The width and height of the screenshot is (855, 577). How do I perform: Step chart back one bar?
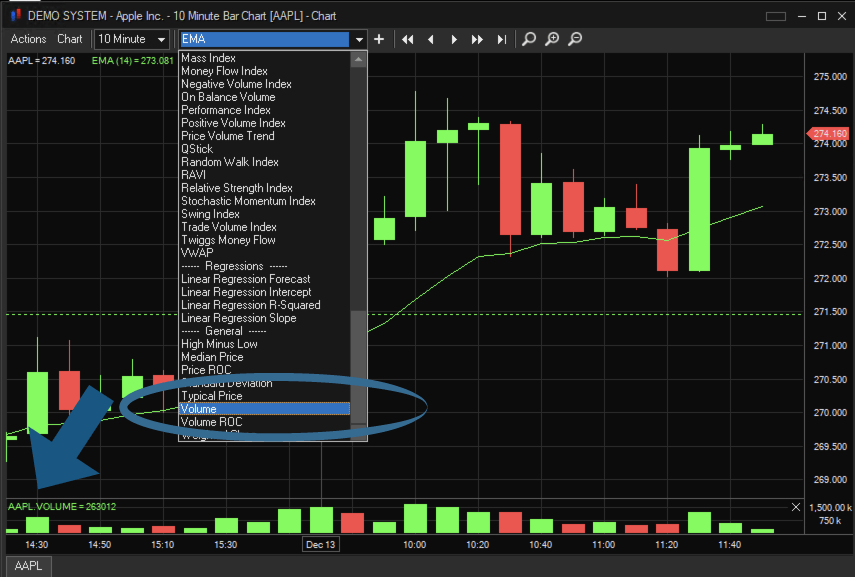431,39
